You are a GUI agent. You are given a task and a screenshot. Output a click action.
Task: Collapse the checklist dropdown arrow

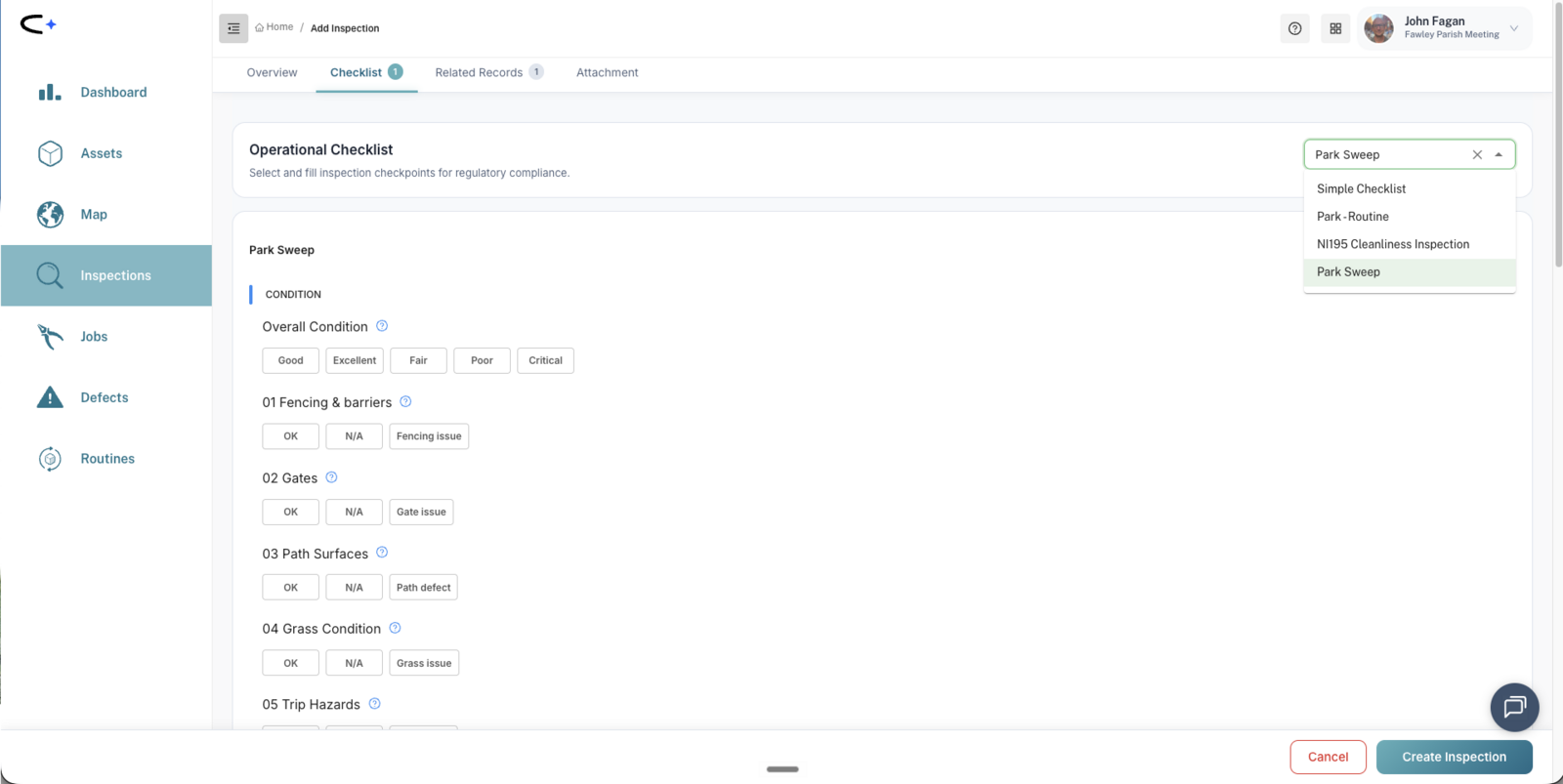[x=1499, y=154]
